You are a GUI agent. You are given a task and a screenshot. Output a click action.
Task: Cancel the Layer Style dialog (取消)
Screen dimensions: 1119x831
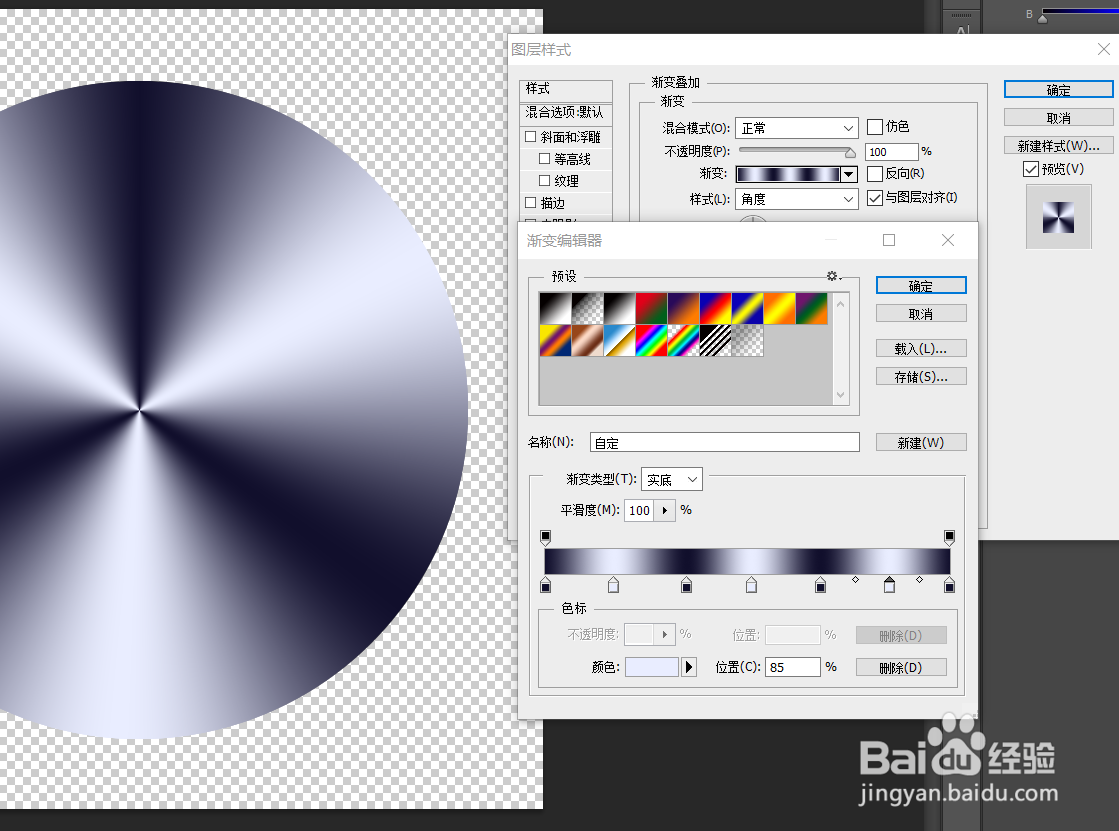(x=1058, y=118)
